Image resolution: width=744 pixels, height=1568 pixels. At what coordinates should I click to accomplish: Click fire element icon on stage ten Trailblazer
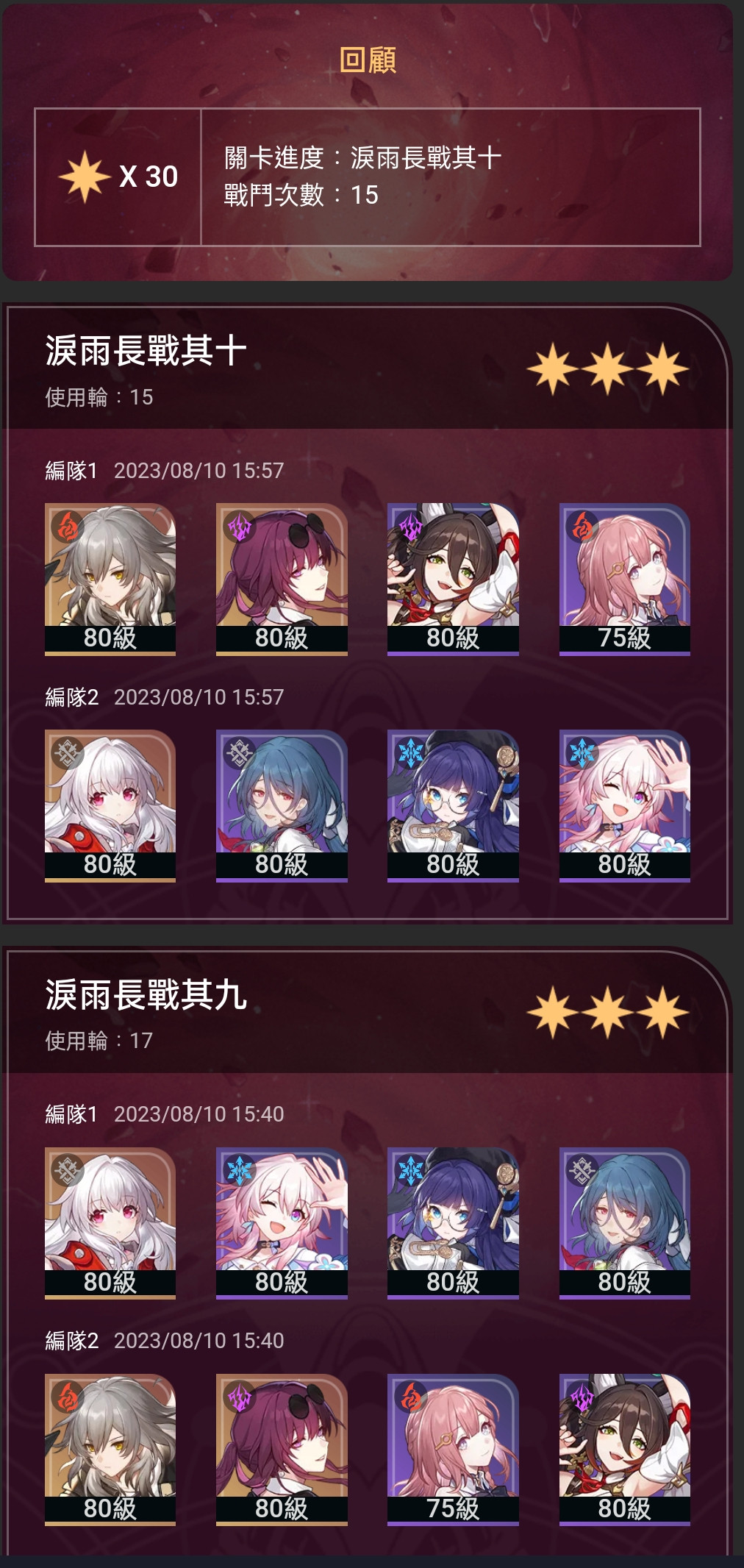point(67,527)
